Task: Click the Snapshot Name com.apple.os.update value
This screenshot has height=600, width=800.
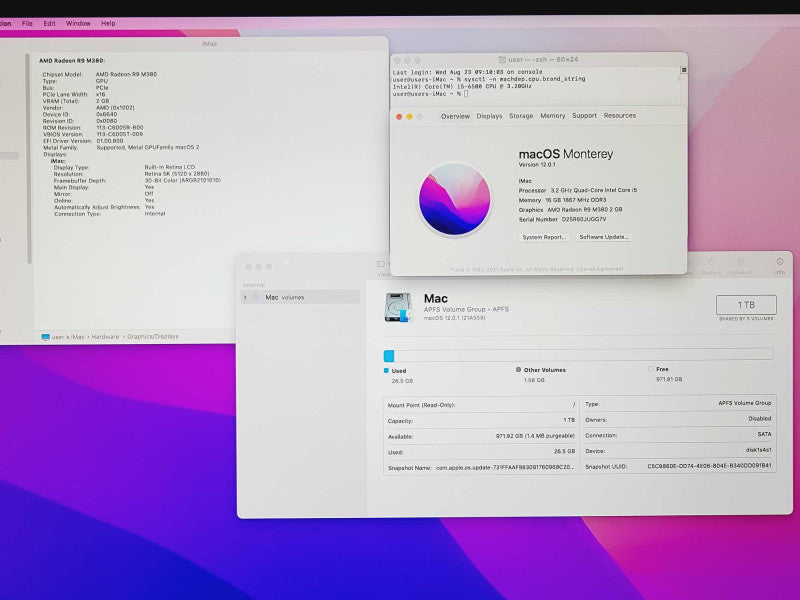Action: click(x=505, y=467)
